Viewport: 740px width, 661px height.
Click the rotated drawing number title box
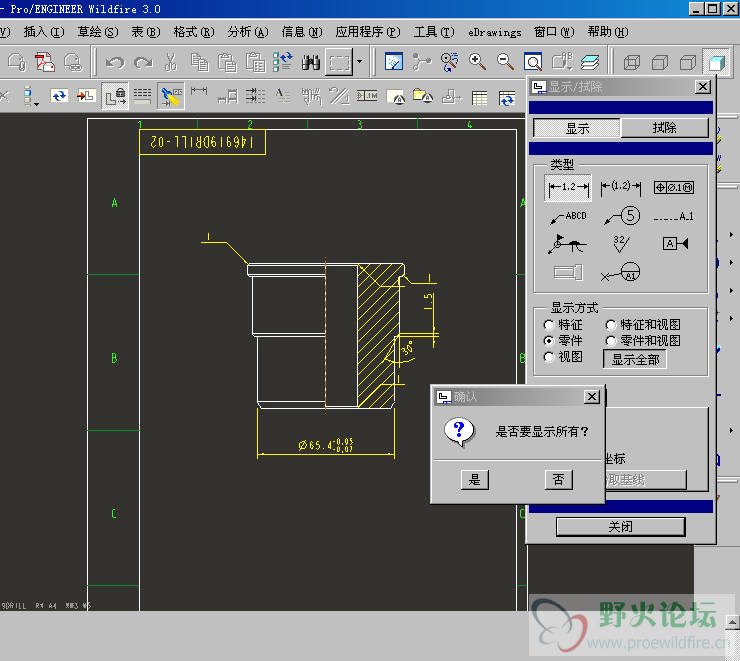coord(202,142)
